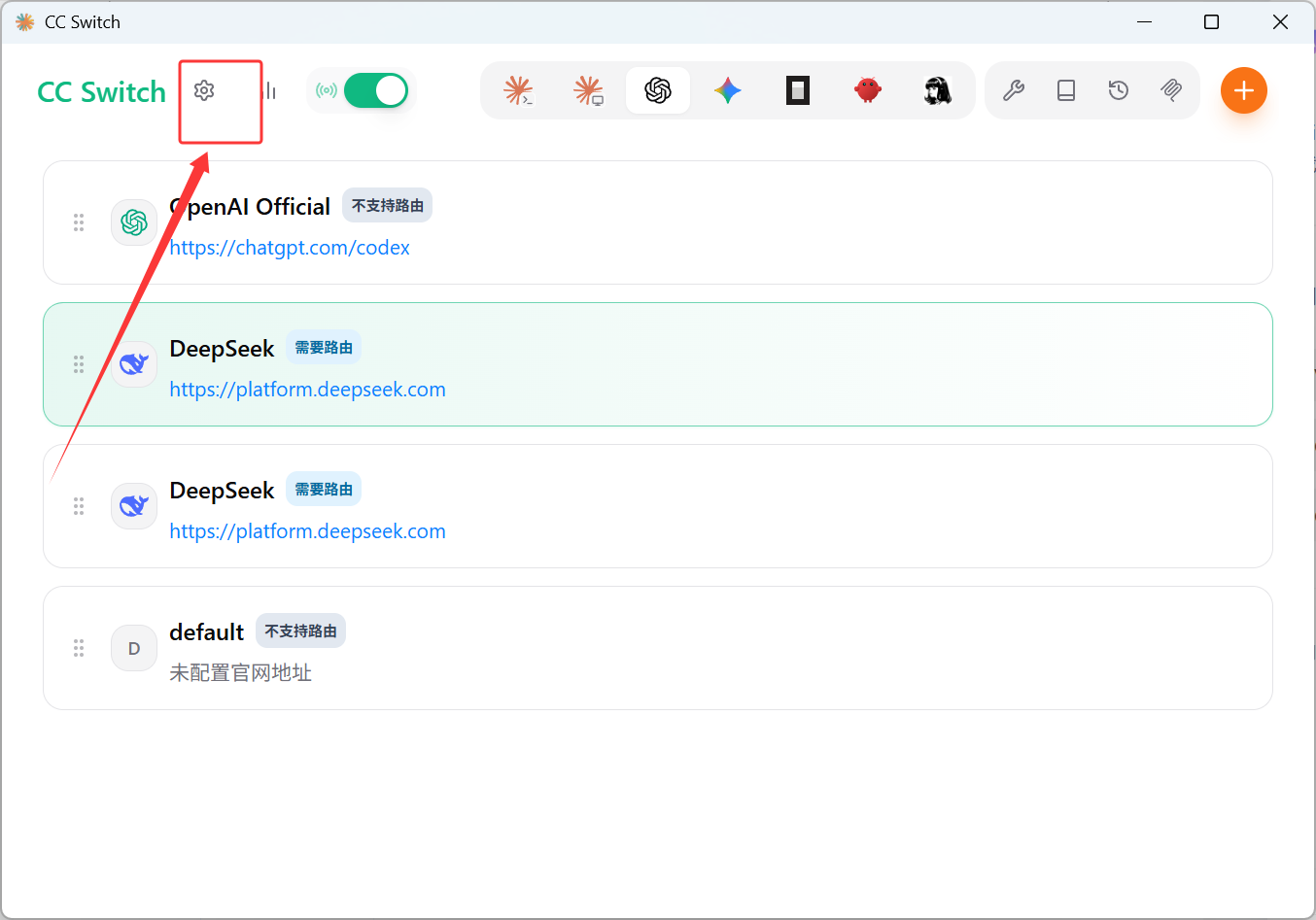Select the black square OpenCode app tab
1316x920 pixels.
pyautogui.click(x=798, y=90)
